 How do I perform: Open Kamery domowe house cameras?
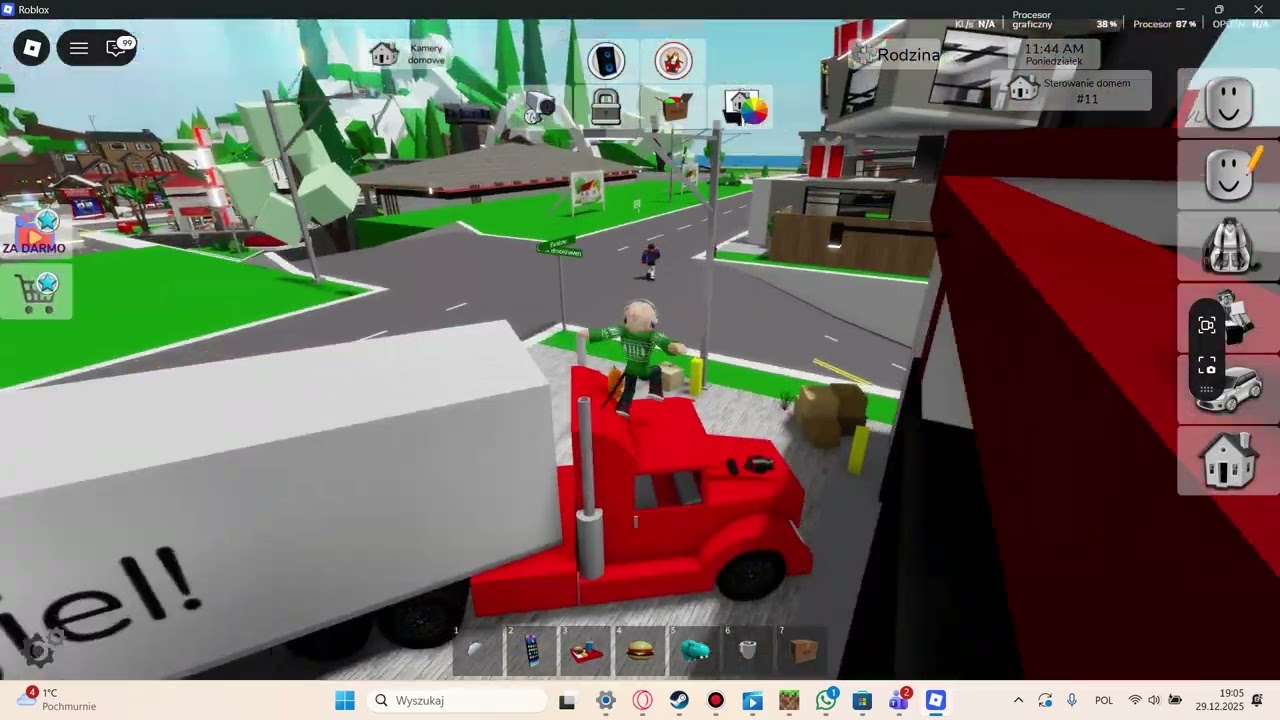point(408,54)
